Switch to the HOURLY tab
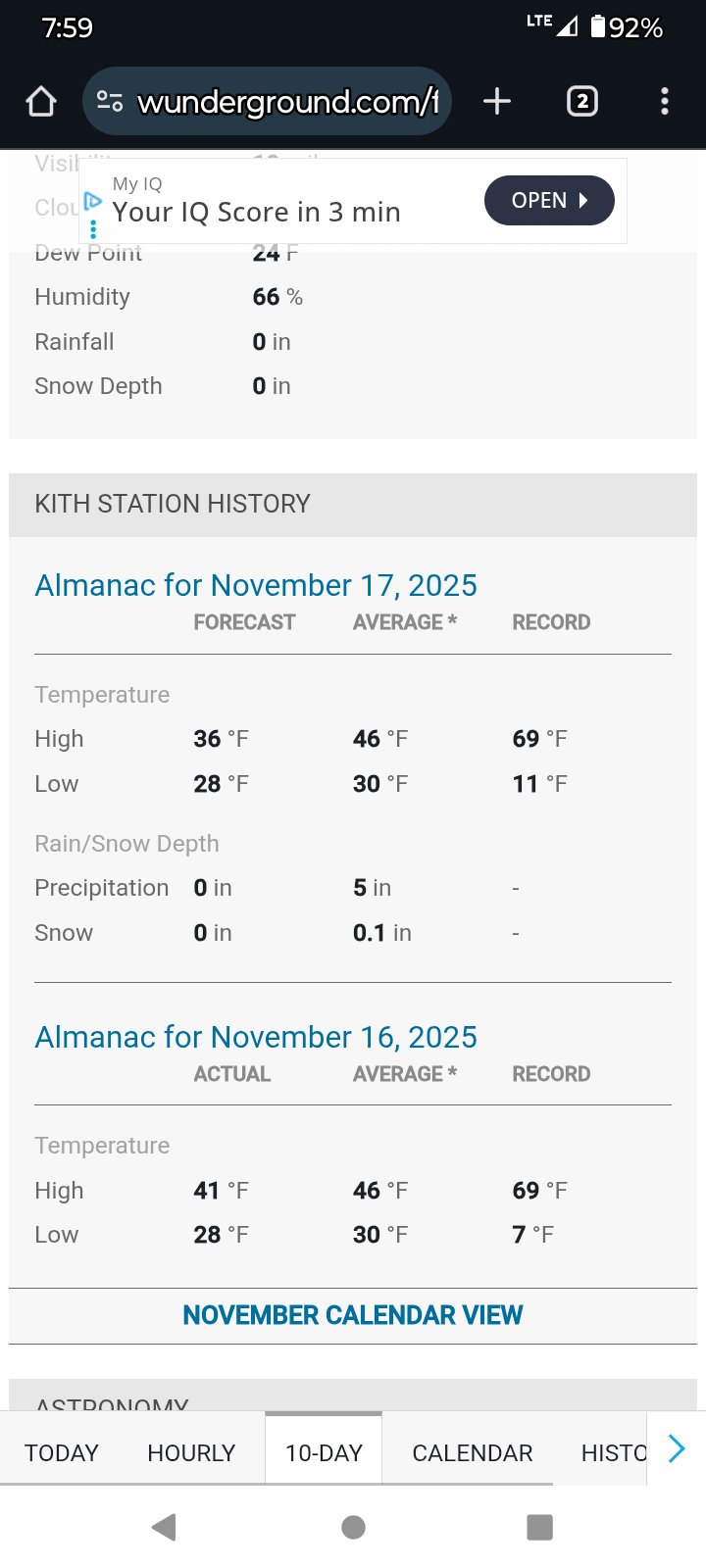 coord(191,1452)
